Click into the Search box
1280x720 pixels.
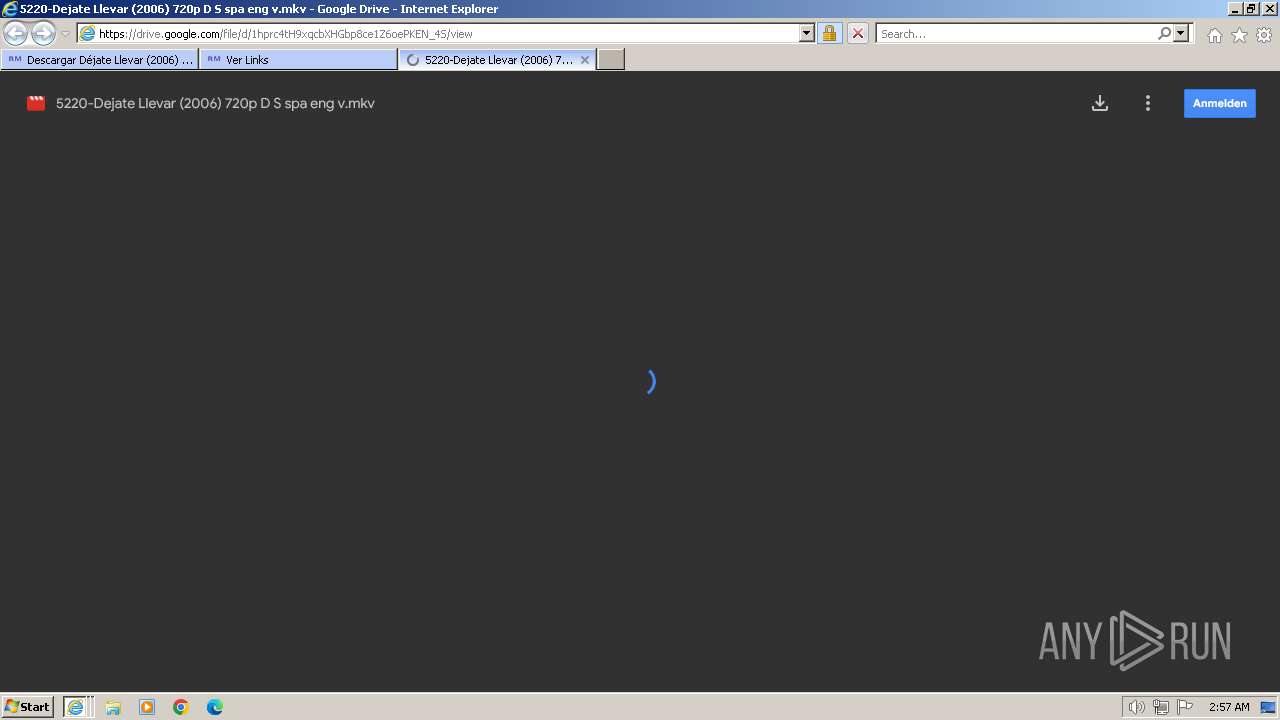tap(1016, 33)
